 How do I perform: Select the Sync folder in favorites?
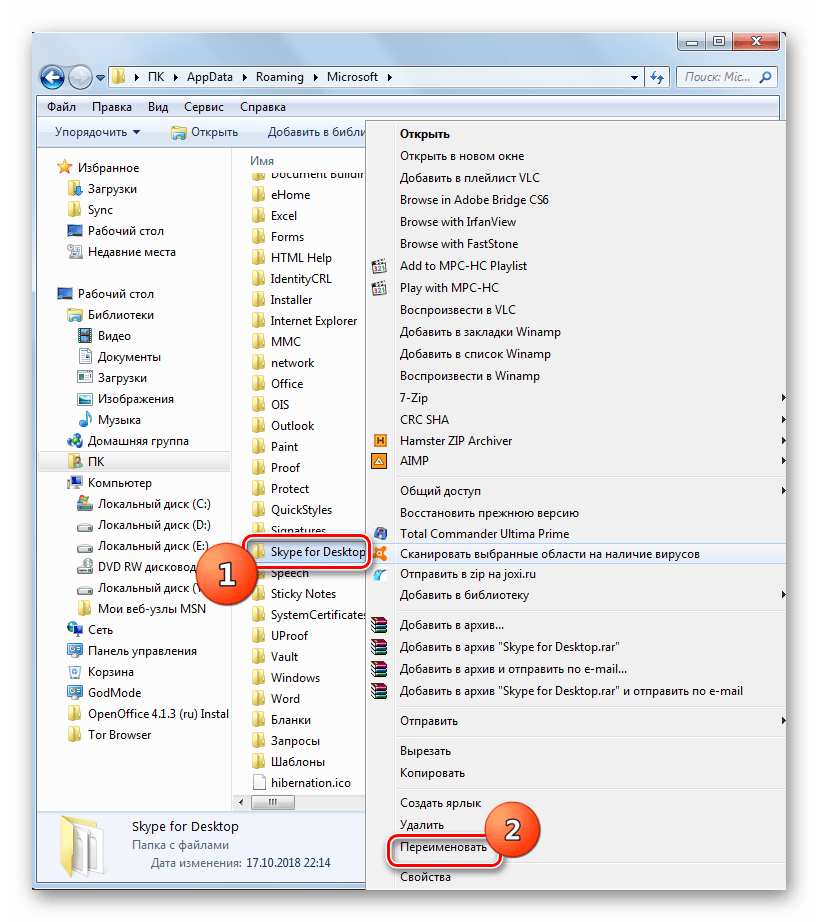tap(99, 210)
